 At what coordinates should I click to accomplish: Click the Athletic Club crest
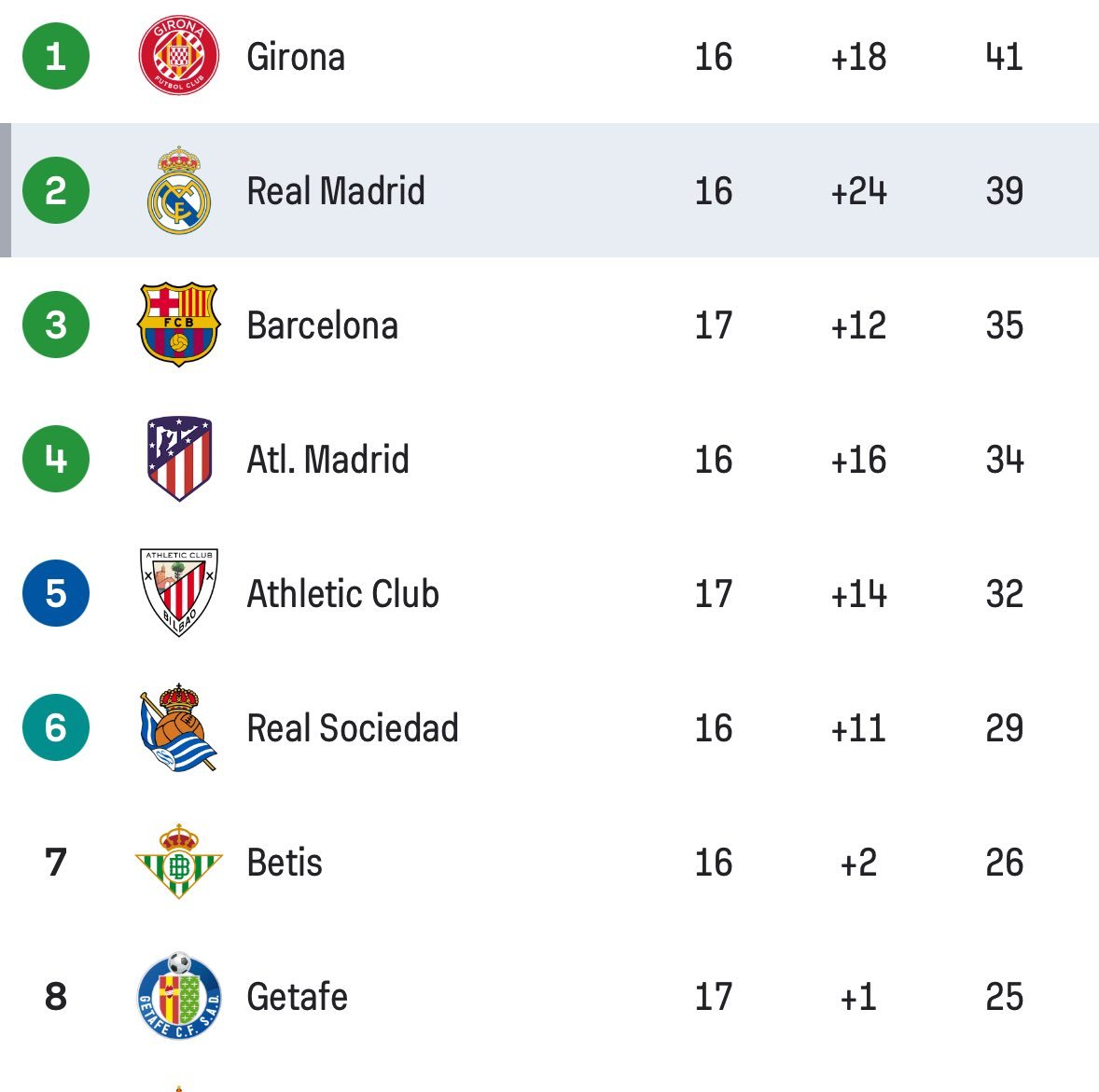pyautogui.click(x=179, y=593)
